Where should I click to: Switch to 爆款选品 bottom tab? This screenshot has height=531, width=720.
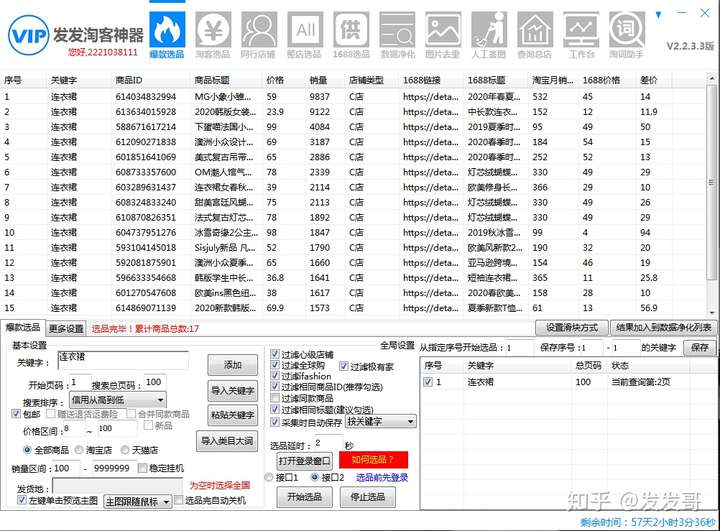(23, 328)
